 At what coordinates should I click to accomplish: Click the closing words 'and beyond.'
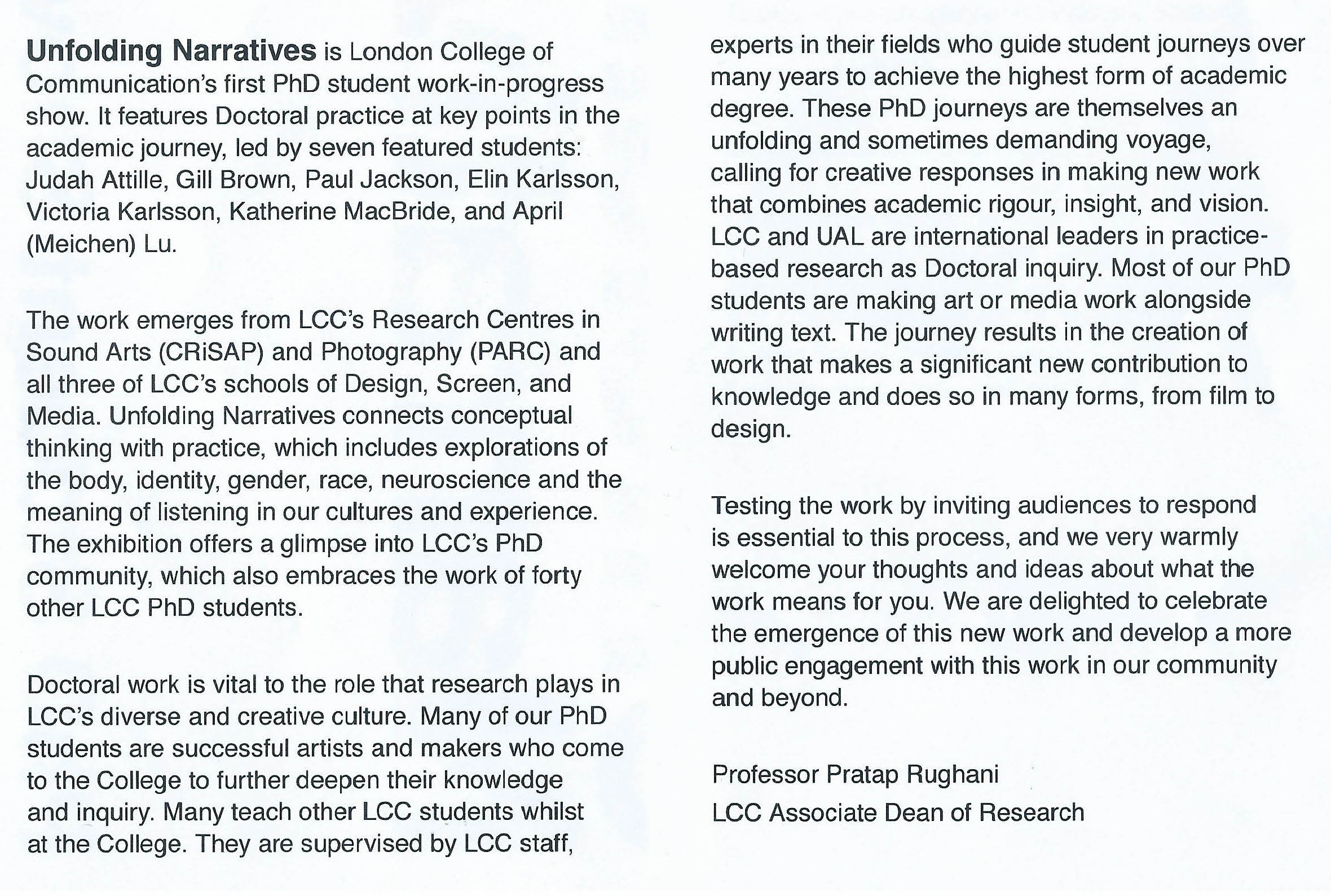779,698
